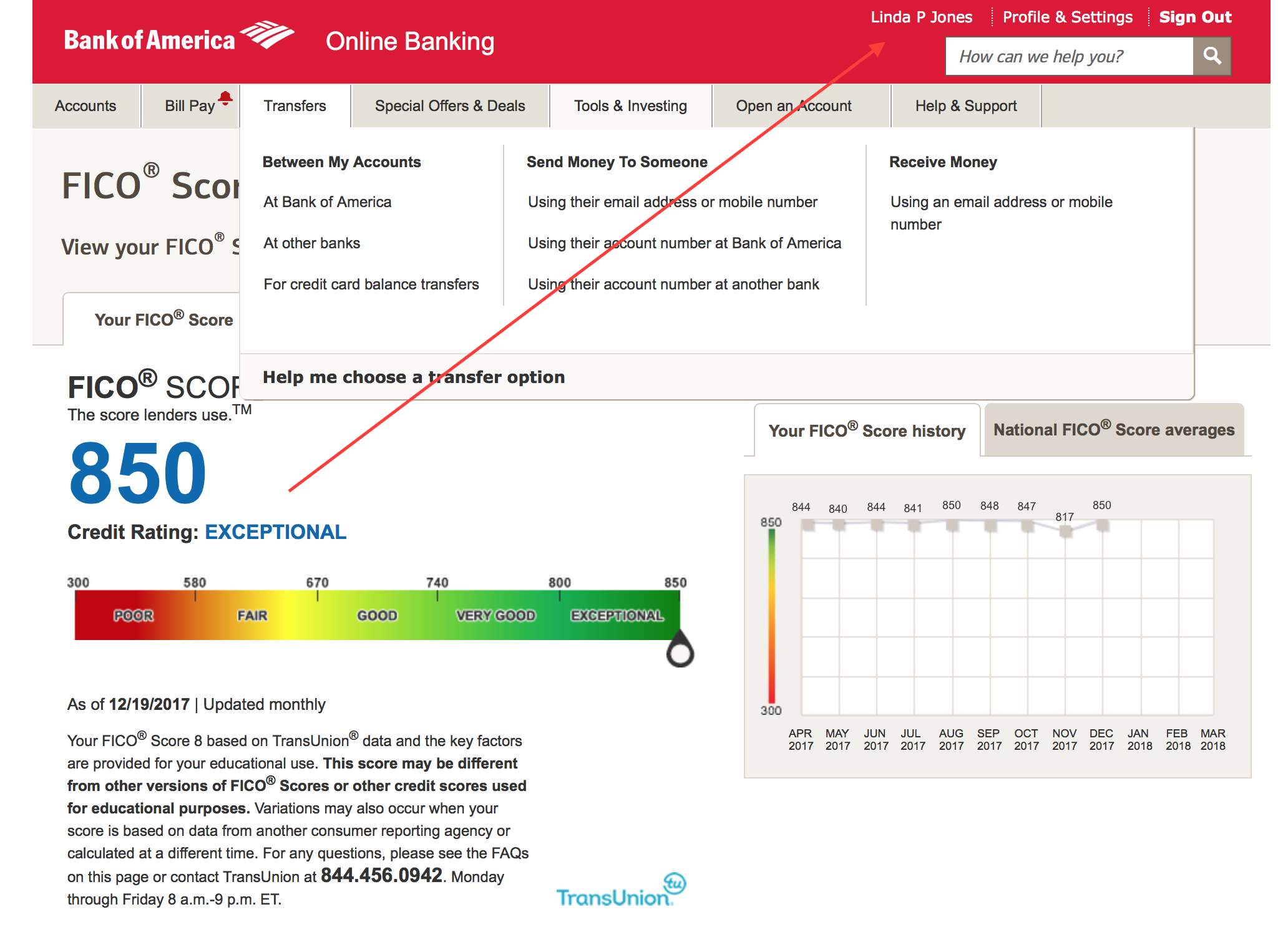Open Profile & Settings
Viewport: 1288px width, 927px height.
1068,17
